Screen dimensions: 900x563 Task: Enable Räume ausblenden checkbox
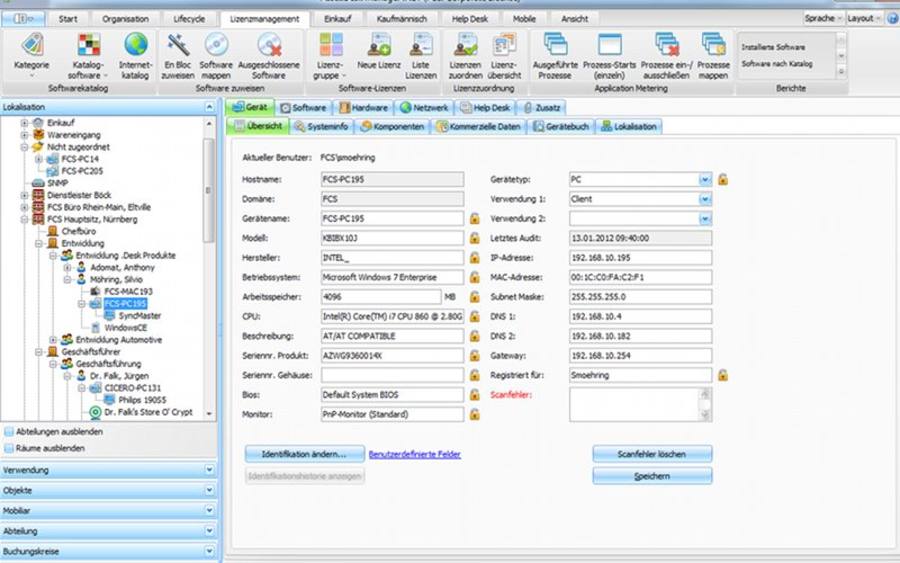point(9,448)
